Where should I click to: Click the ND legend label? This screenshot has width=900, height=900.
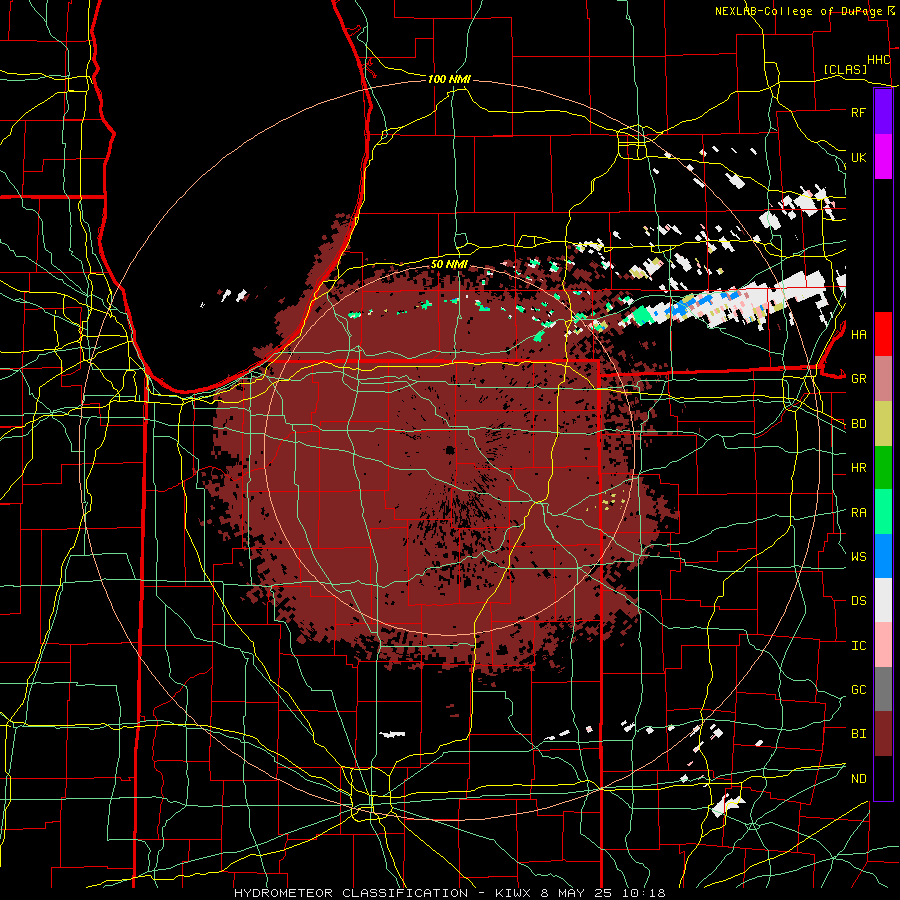(858, 779)
